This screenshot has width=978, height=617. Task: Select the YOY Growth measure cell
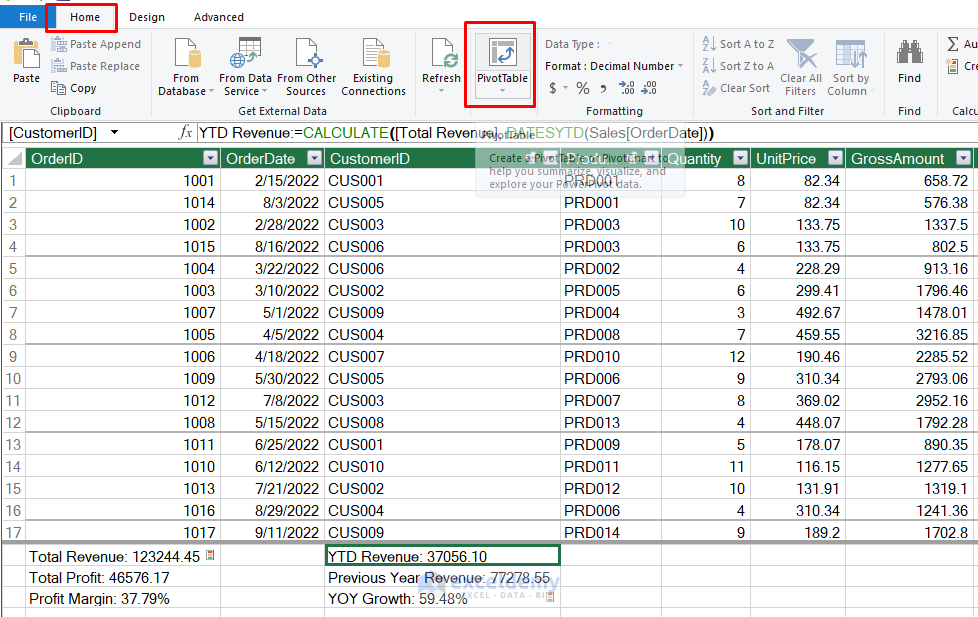[x=443, y=599]
